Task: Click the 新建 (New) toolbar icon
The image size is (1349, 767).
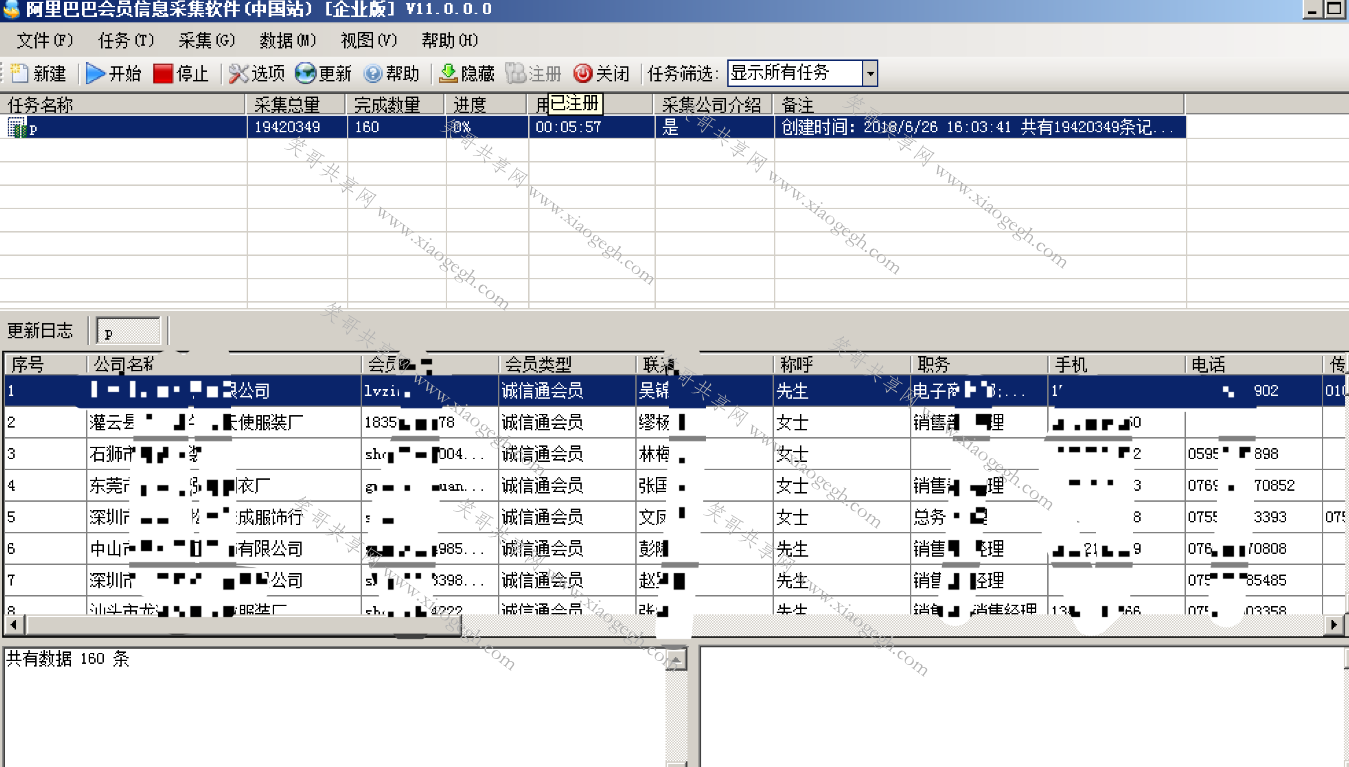Action: pyautogui.click(x=19, y=73)
